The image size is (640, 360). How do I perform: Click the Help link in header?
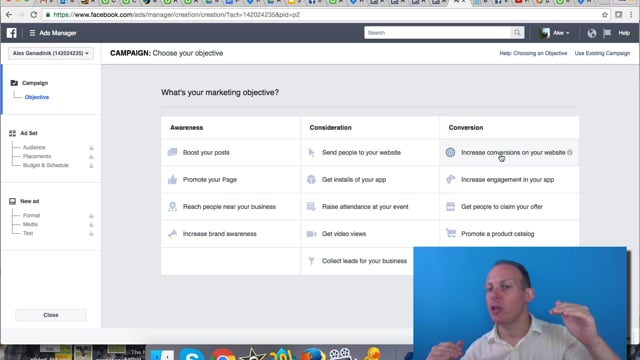624,33
